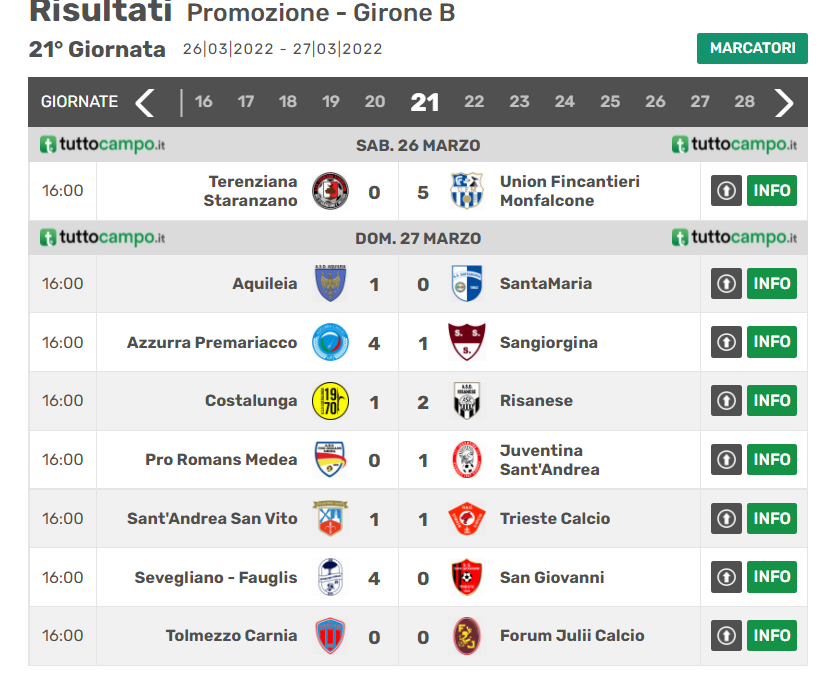This screenshot has height=677, width=820.
Task: Select giornata 22 tab
Action: [474, 102]
